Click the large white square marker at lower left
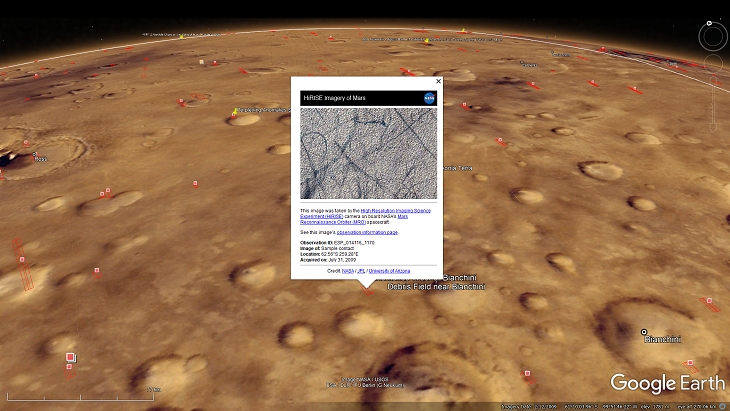 (70, 357)
